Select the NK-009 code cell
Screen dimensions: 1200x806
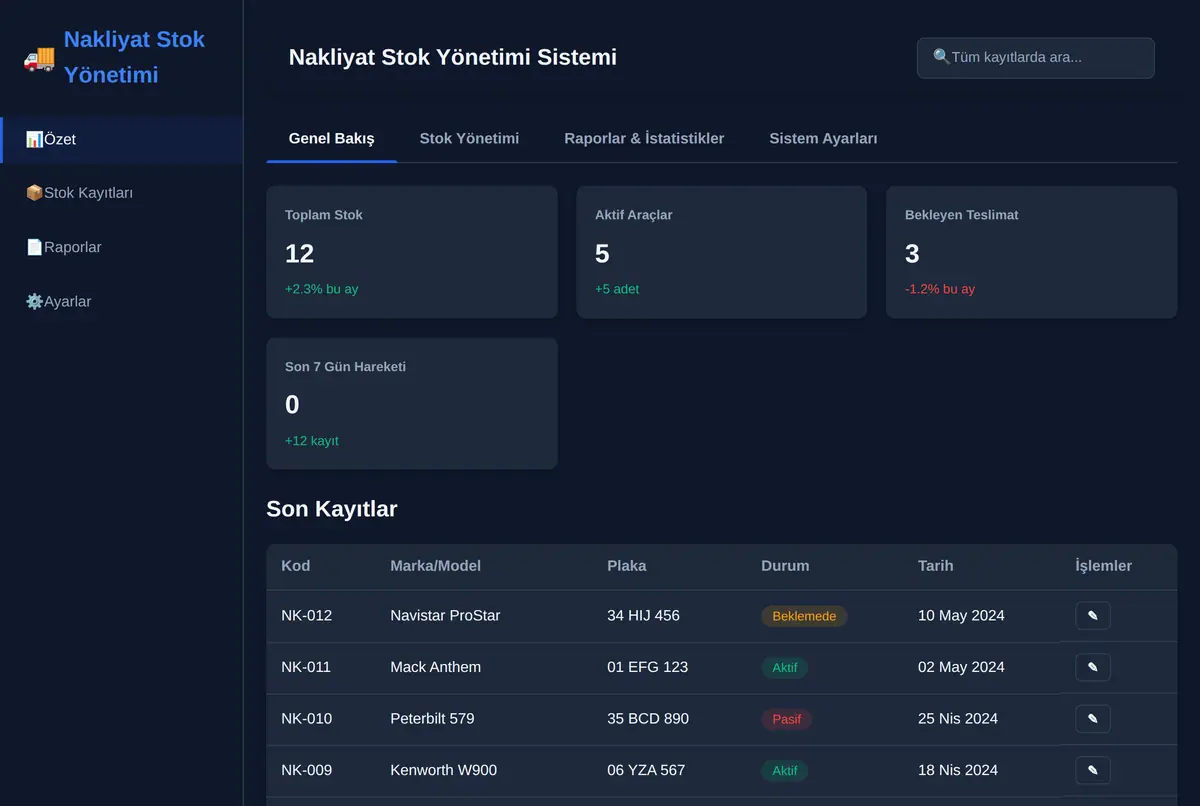[x=306, y=770]
